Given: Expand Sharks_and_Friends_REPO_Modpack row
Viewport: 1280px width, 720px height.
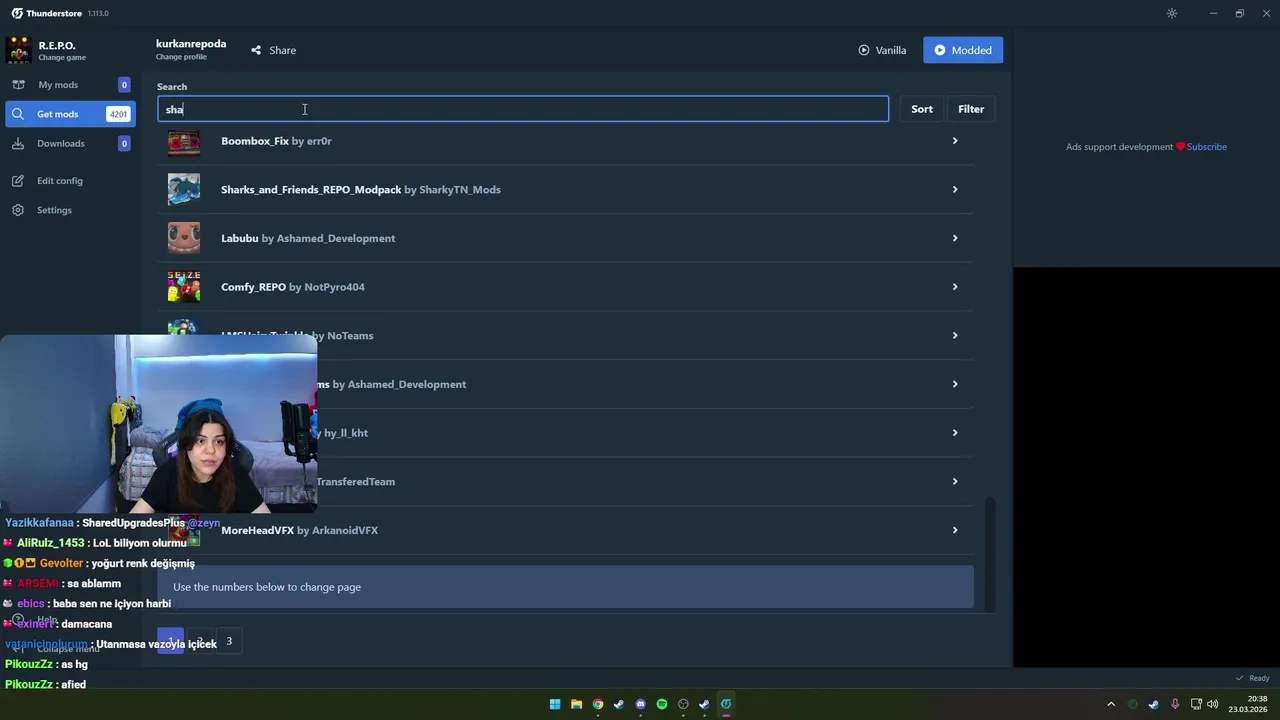Looking at the screenshot, I should pyautogui.click(x=955, y=189).
